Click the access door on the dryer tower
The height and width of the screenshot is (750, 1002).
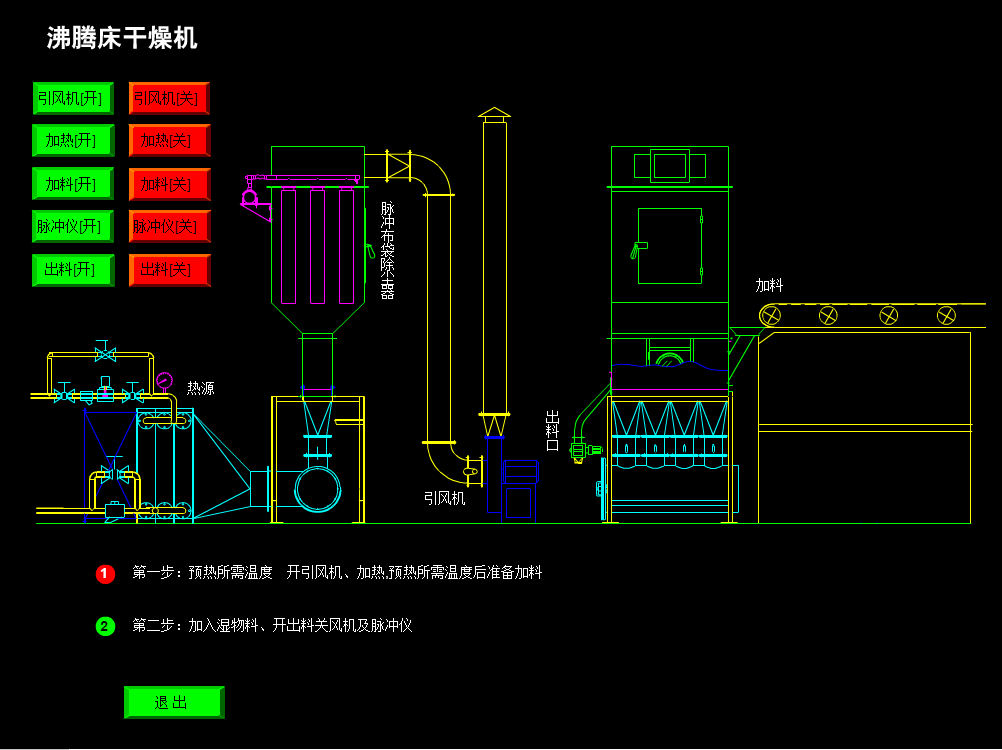669,246
